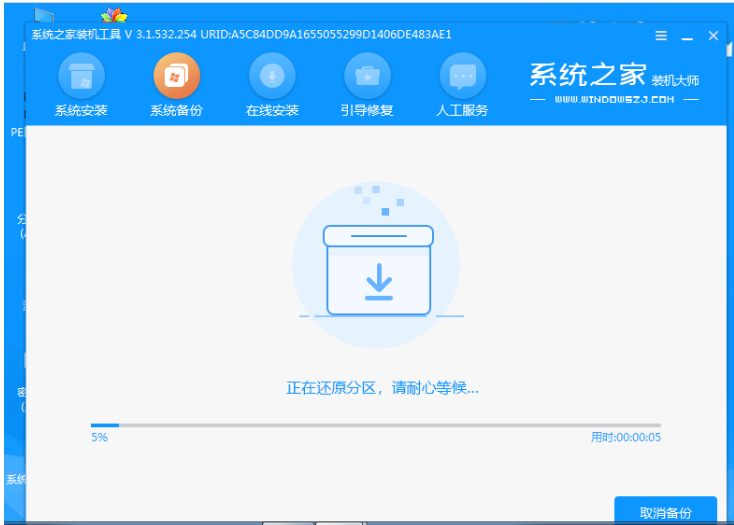Select the 人工服务 tab label
This screenshot has width=734, height=525.
coord(463,110)
